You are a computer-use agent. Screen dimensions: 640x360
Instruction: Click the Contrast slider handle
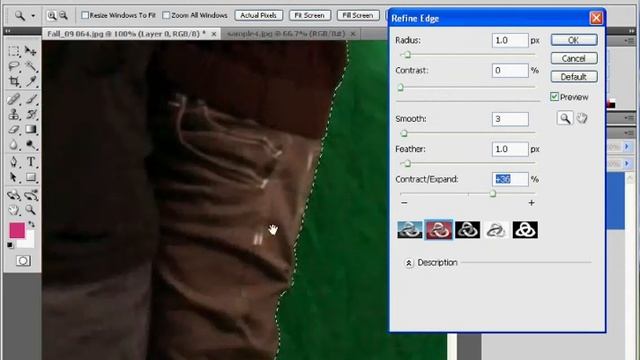[400, 87]
